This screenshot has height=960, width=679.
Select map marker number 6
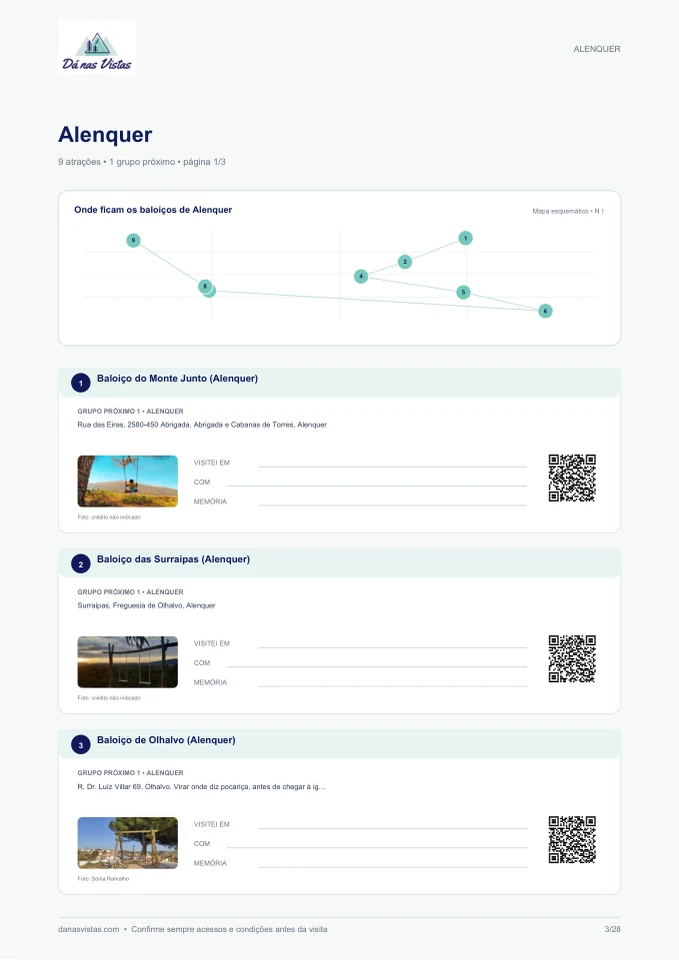pos(545,311)
